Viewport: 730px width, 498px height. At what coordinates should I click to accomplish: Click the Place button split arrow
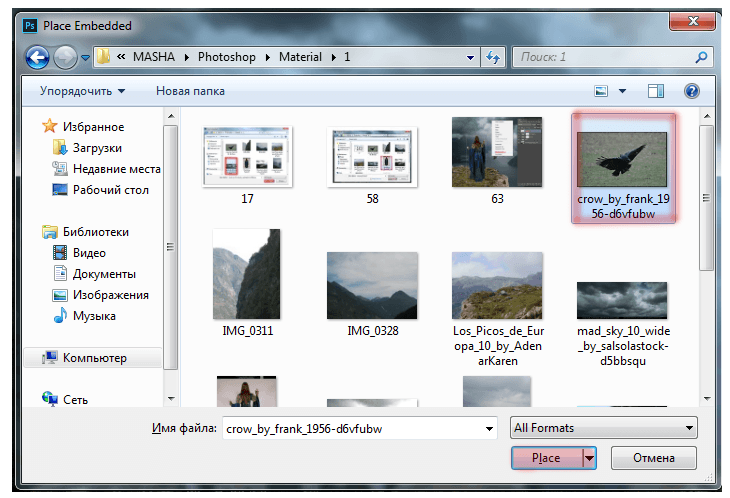pos(590,458)
